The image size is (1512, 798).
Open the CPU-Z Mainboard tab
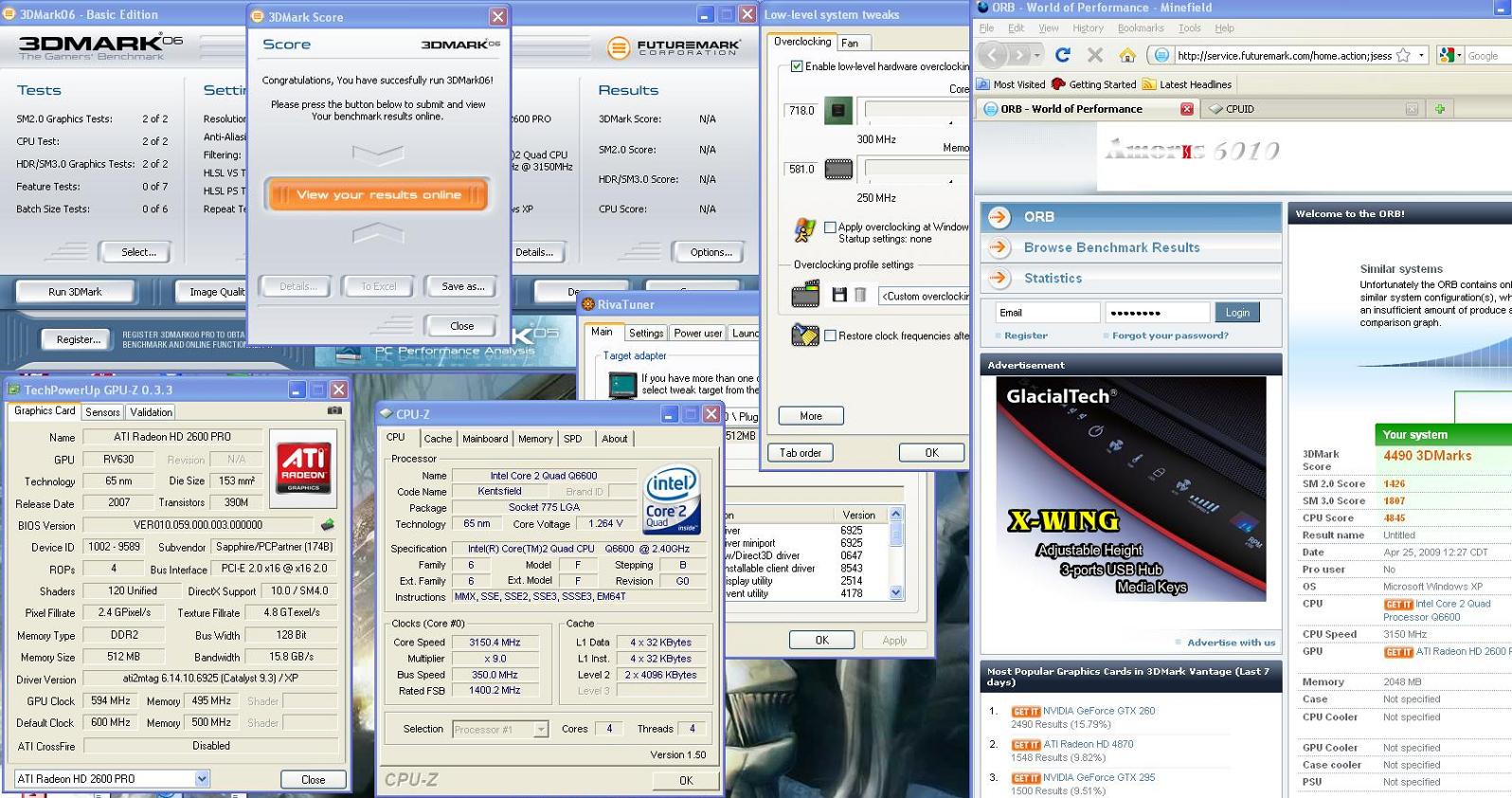pyautogui.click(x=485, y=439)
